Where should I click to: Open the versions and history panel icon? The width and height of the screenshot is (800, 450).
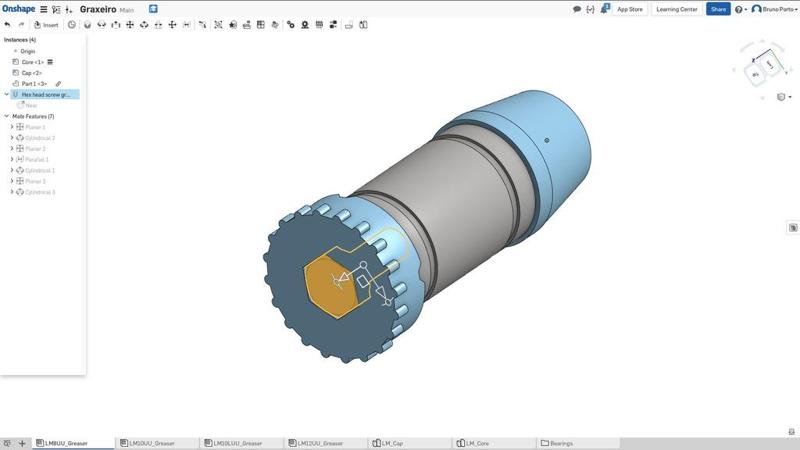pos(56,9)
